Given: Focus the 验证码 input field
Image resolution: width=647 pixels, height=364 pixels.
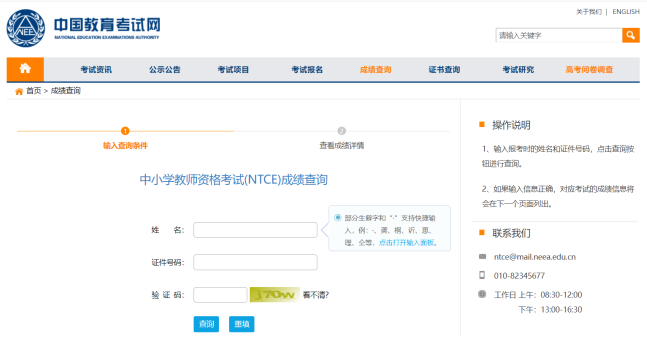Looking at the screenshot, I should 220,295.
